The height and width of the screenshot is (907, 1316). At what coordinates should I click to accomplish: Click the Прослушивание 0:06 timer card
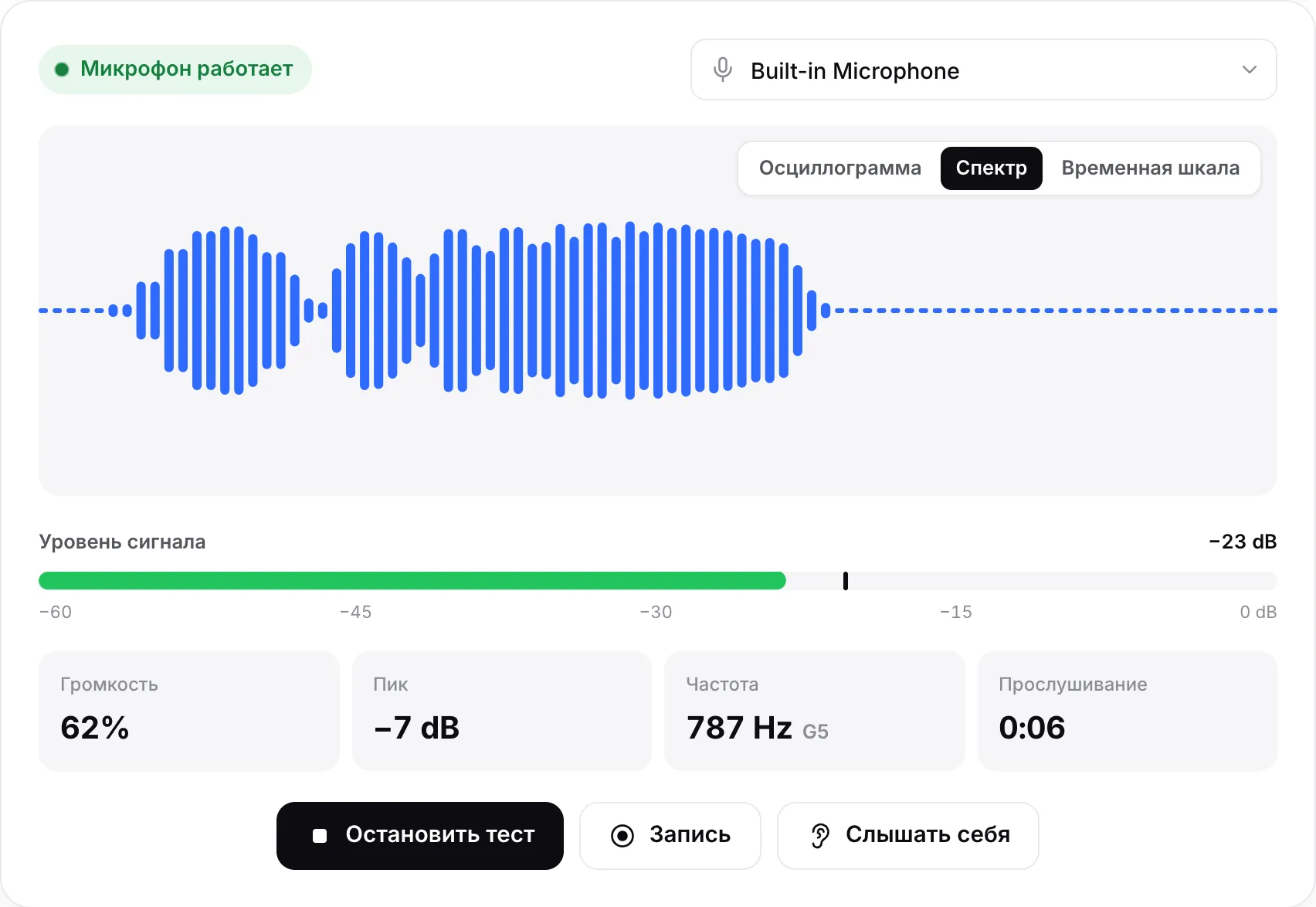click(x=1128, y=711)
